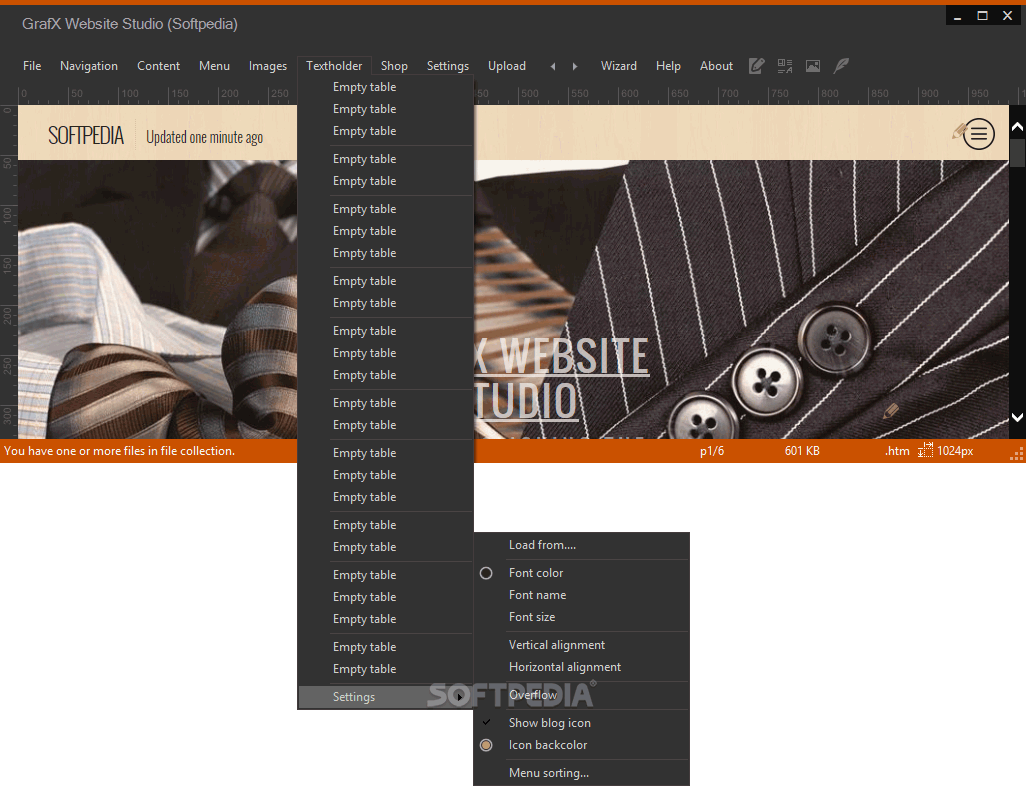
Task: Maximize the GrafX Website Studio window
Action: [x=982, y=16]
